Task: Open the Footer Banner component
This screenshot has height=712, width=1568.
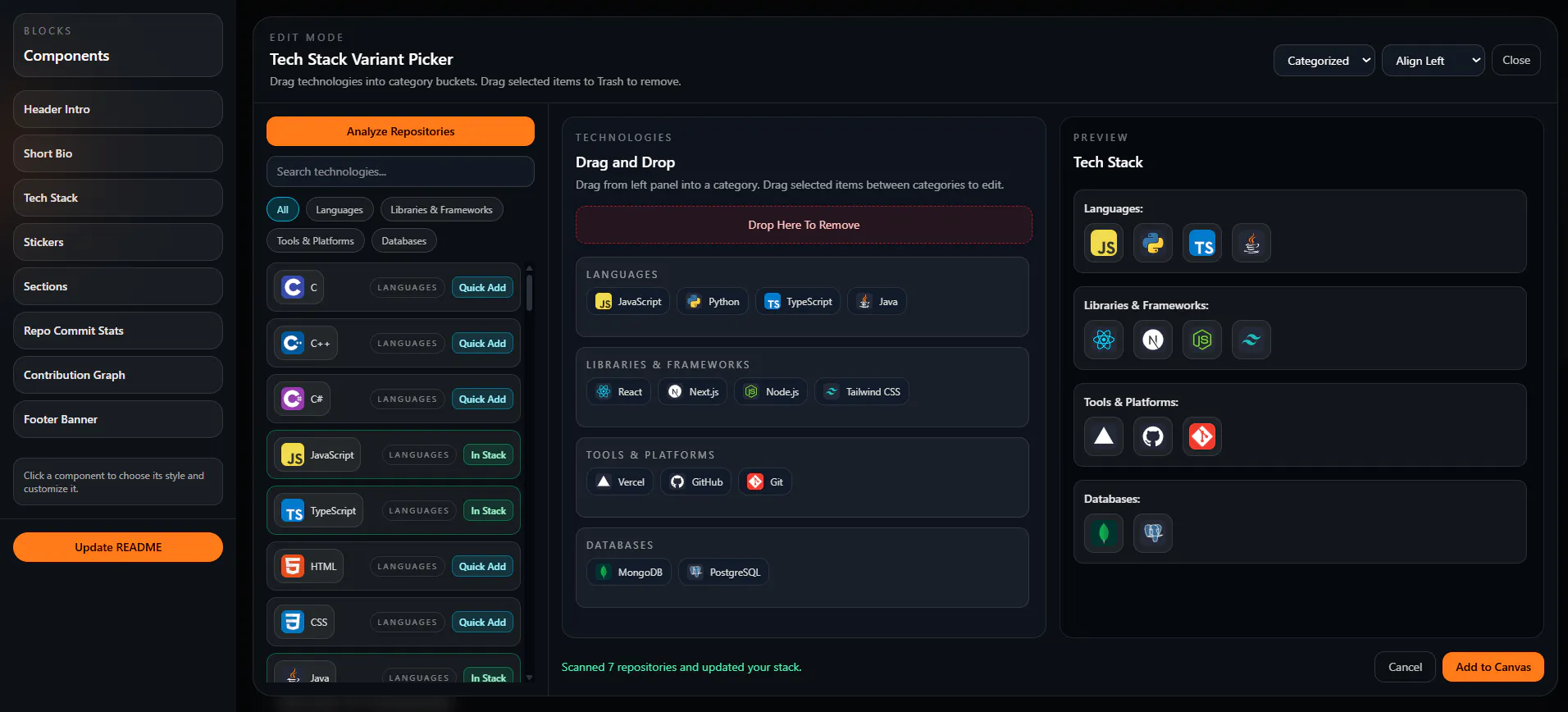Action: (118, 419)
